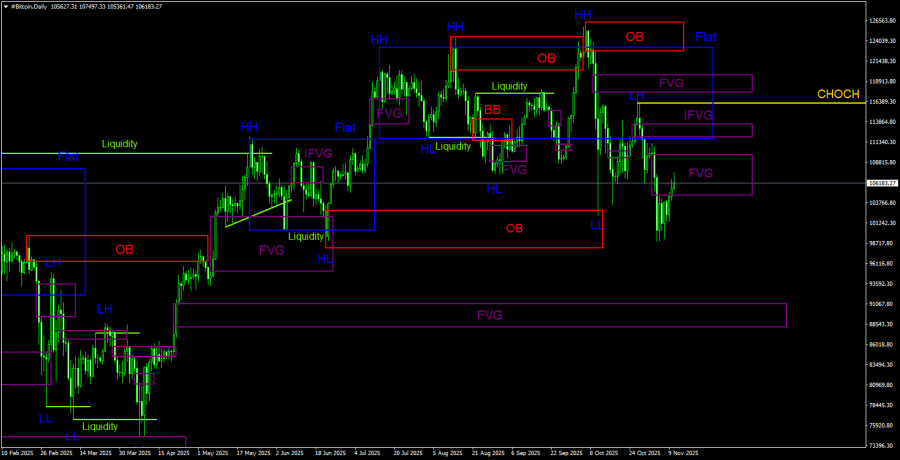The image size is (900, 460).
Task: Click the current price tag 106183.27 on price axis
Action: click(880, 183)
